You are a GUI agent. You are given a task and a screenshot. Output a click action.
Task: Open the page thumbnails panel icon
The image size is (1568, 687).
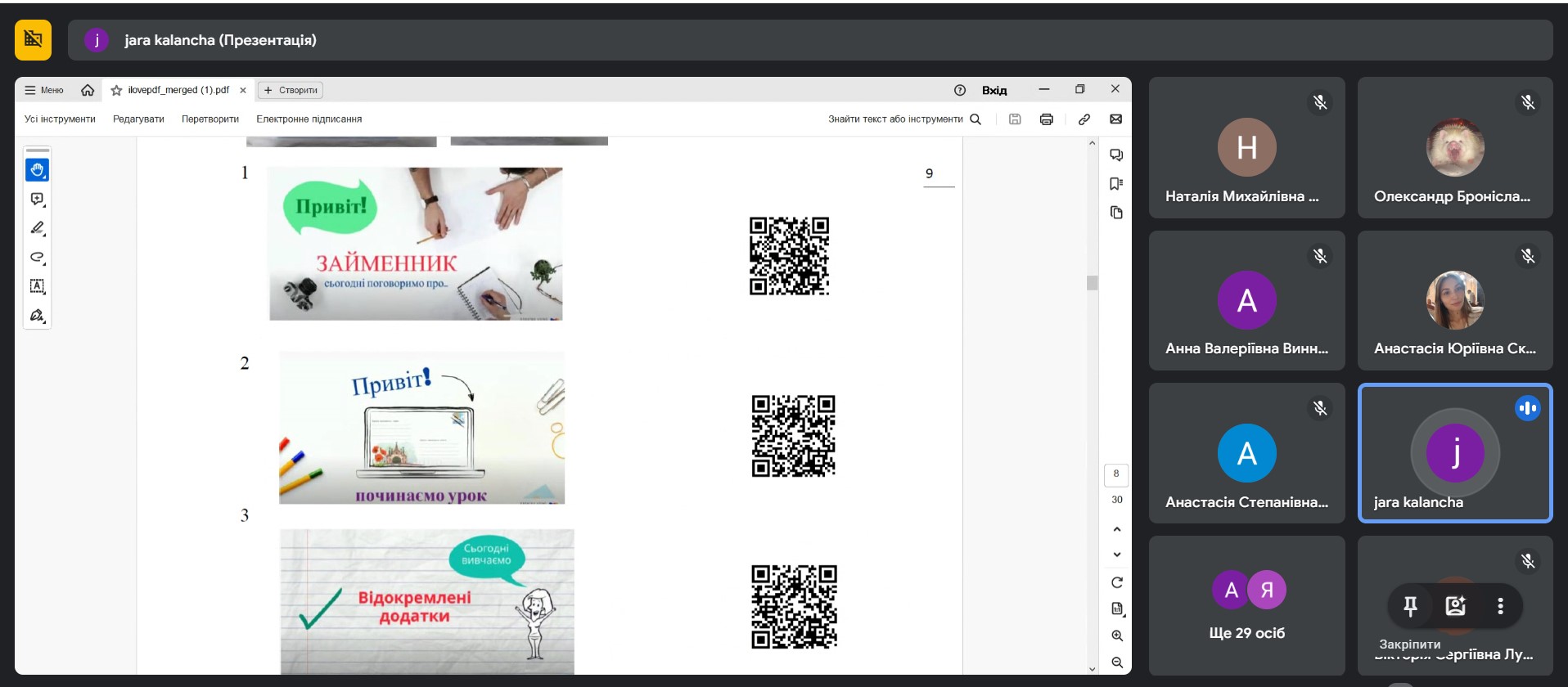click(1116, 213)
